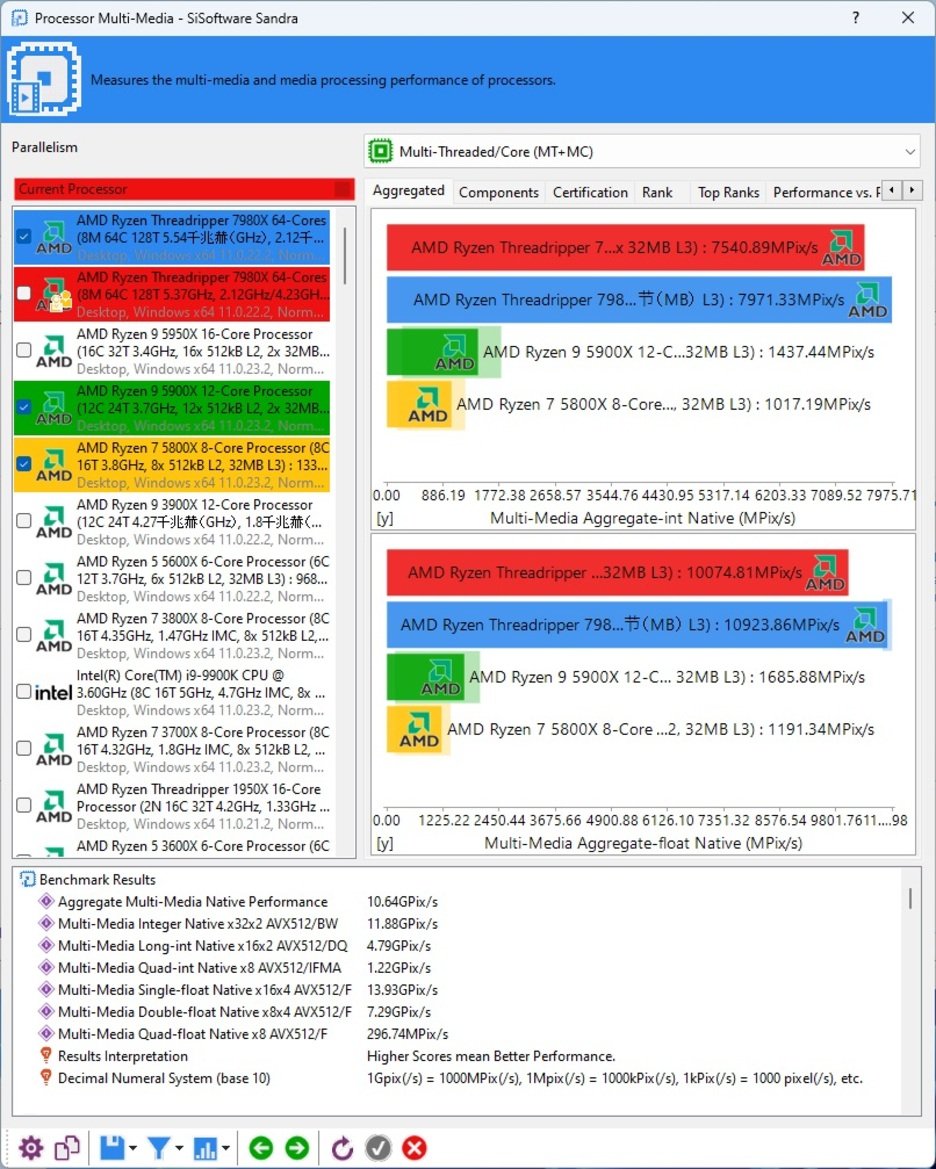Open the Certification tab

click(591, 192)
